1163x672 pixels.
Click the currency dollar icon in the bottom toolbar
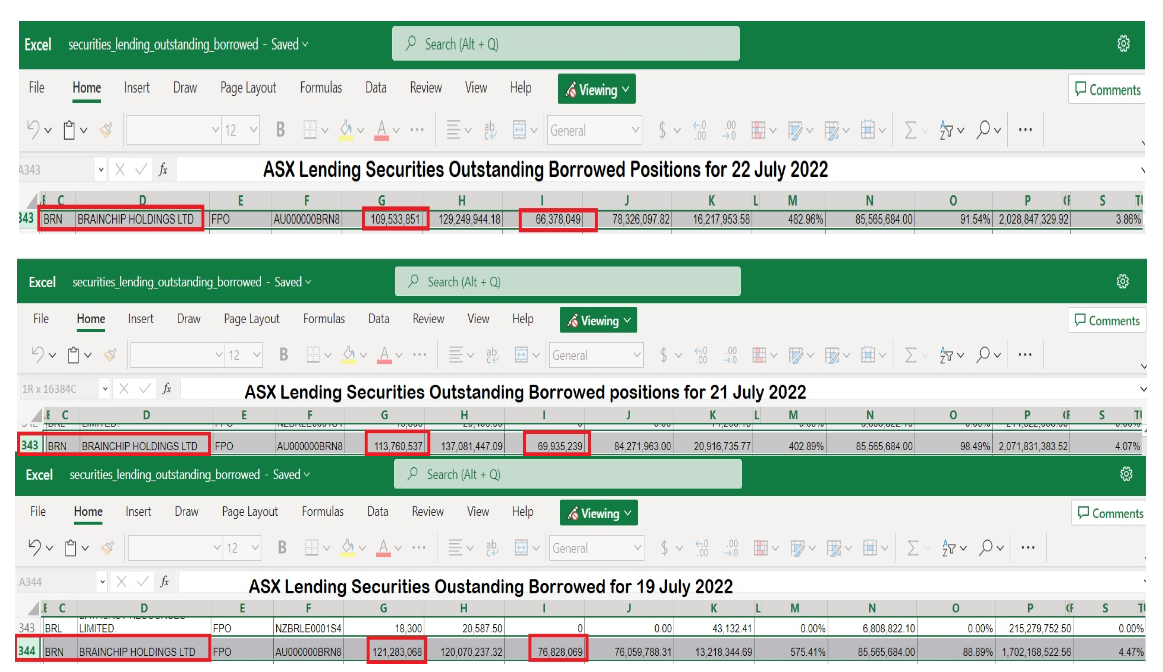pos(662,548)
